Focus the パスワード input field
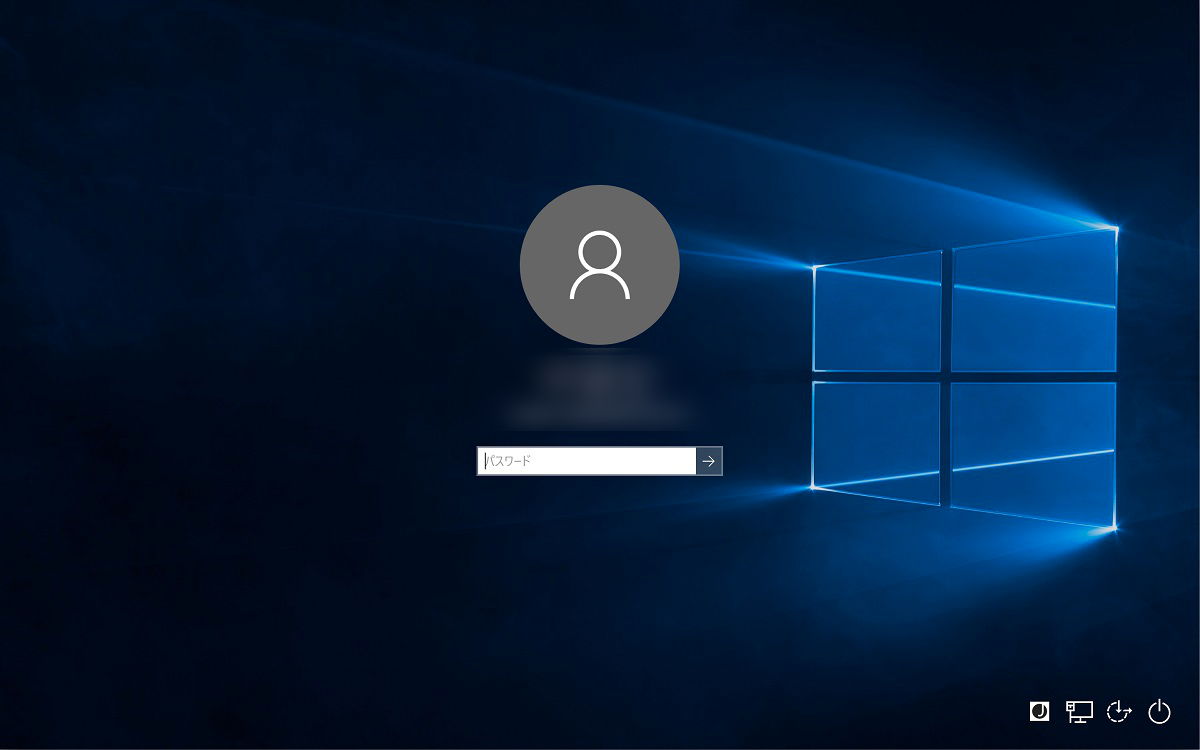The width and height of the screenshot is (1200, 750). pos(587,461)
